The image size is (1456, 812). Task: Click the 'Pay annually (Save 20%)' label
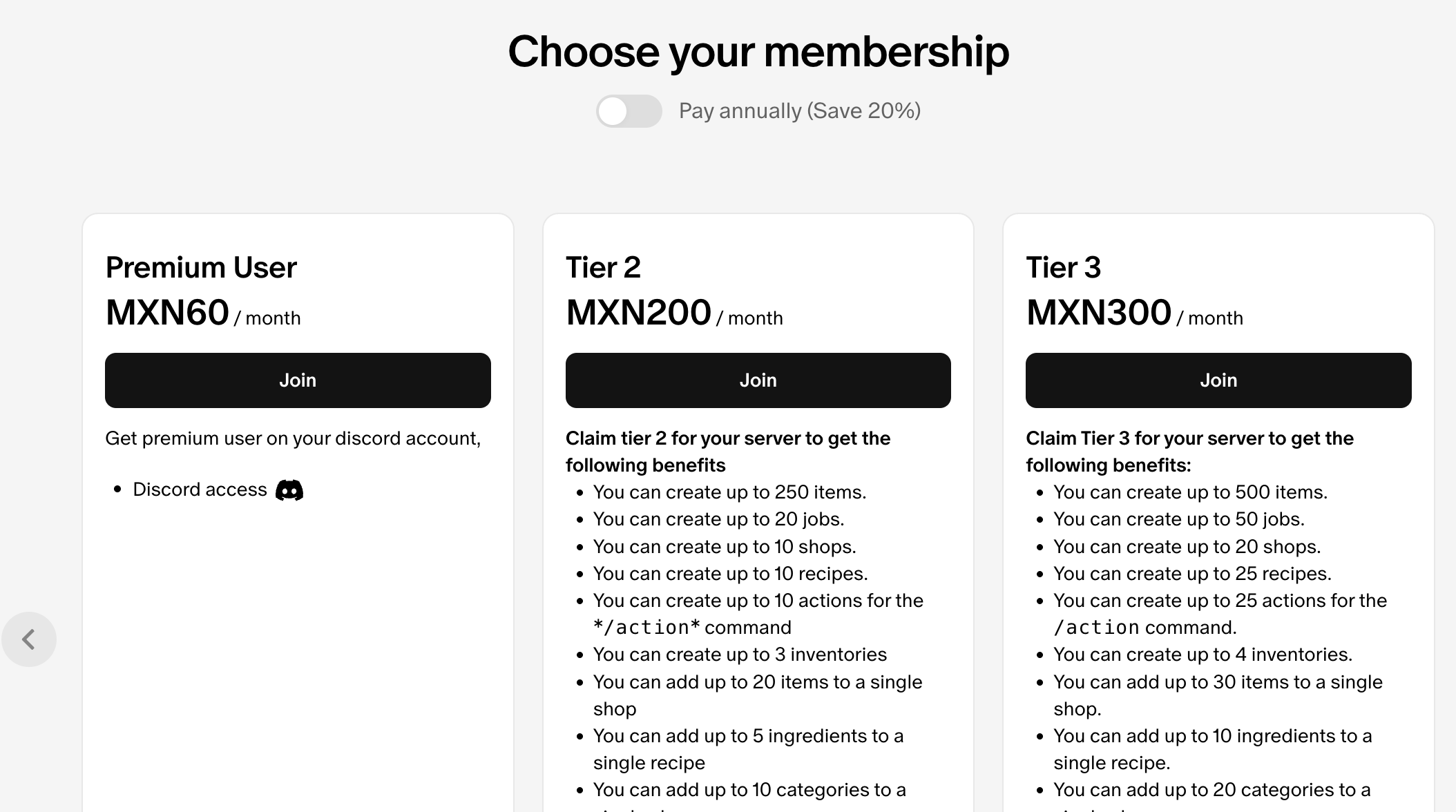tap(799, 111)
